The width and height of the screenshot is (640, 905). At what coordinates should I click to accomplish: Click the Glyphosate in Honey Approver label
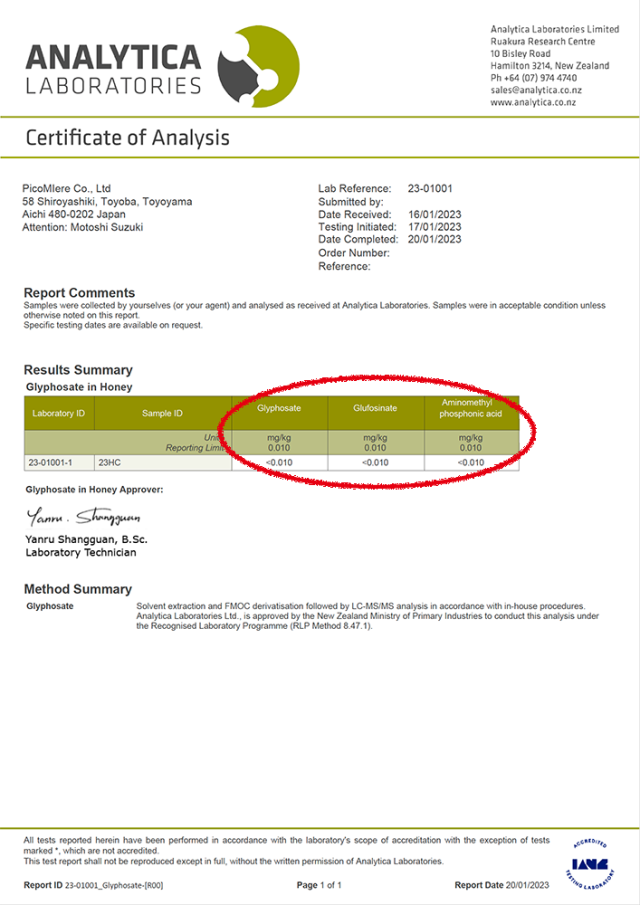click(x=95, y=489)
